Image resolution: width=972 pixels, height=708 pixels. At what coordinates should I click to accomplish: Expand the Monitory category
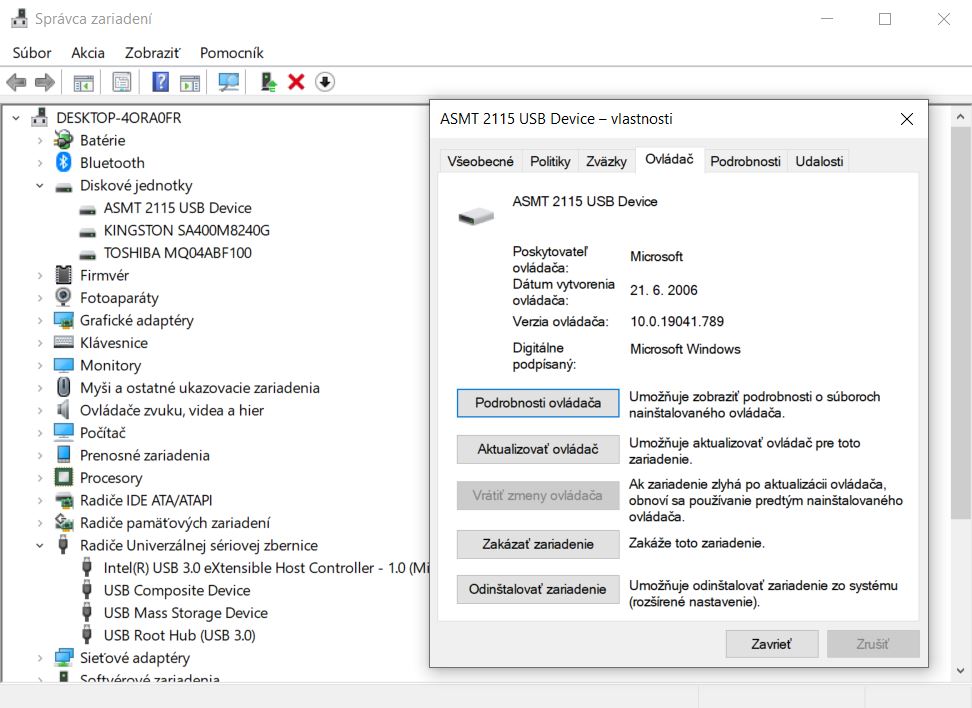click(x=40, y=365)
